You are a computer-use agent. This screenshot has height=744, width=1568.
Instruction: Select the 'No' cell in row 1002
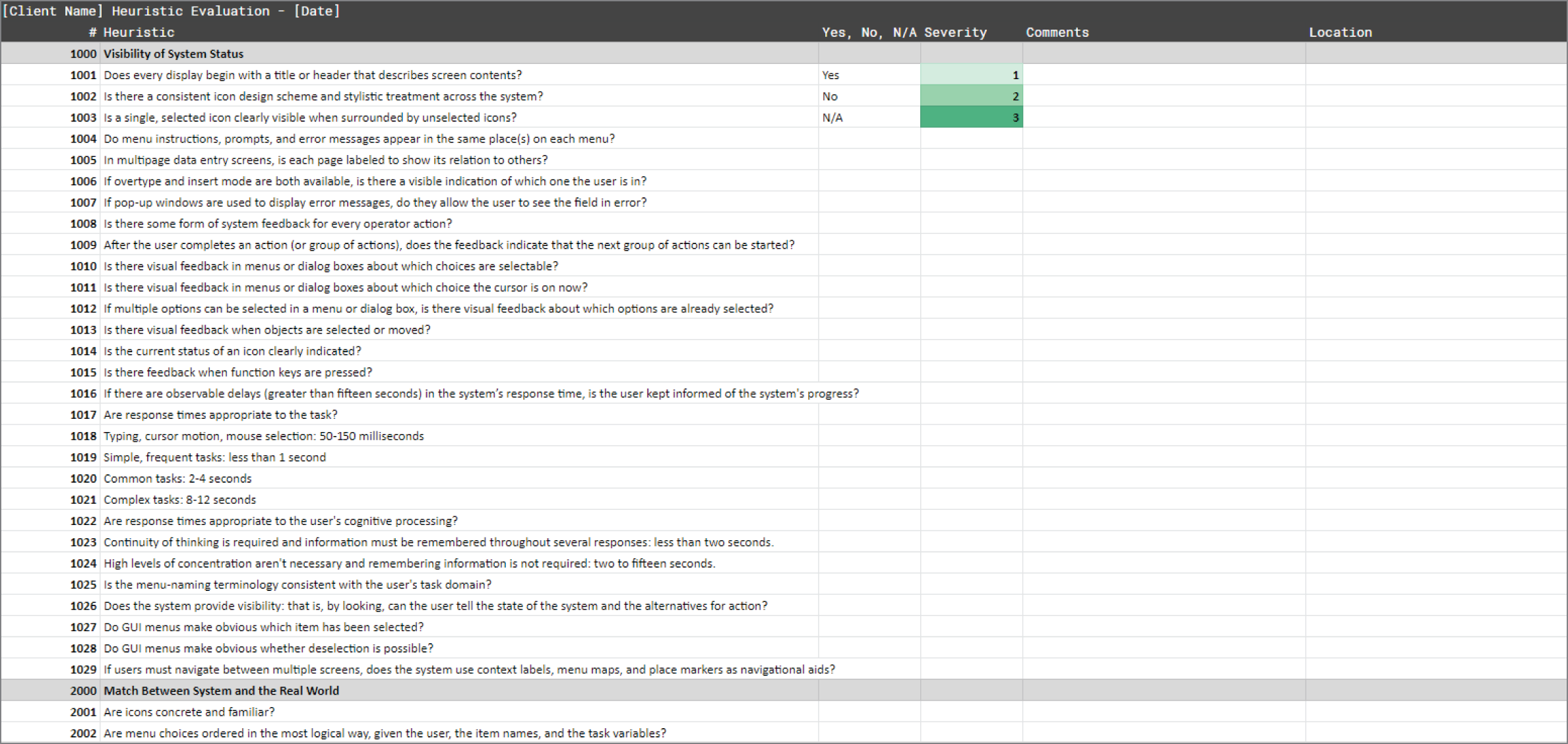(x=868, y=96)
